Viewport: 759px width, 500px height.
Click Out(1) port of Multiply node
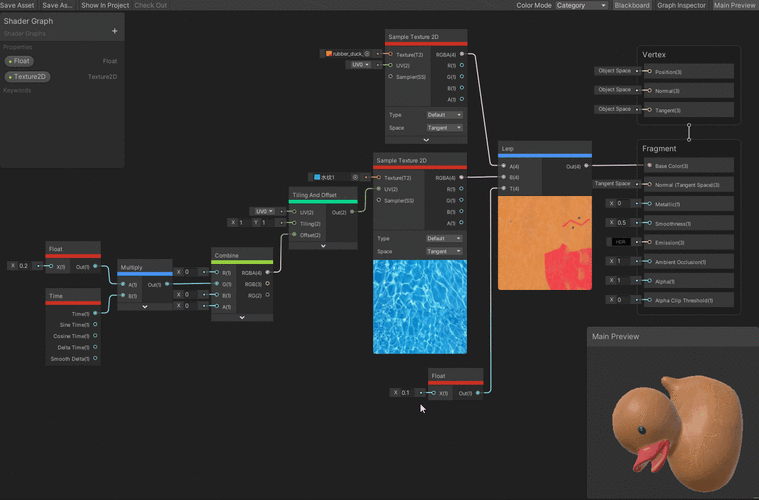[x=167, y=284]
